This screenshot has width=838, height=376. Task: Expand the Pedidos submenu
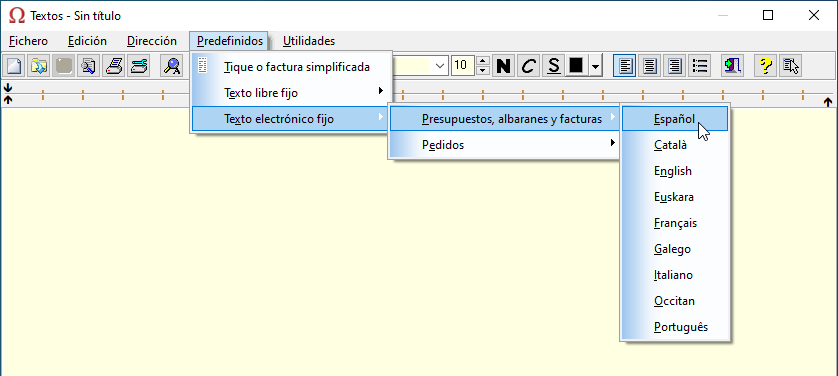point(504,144)
